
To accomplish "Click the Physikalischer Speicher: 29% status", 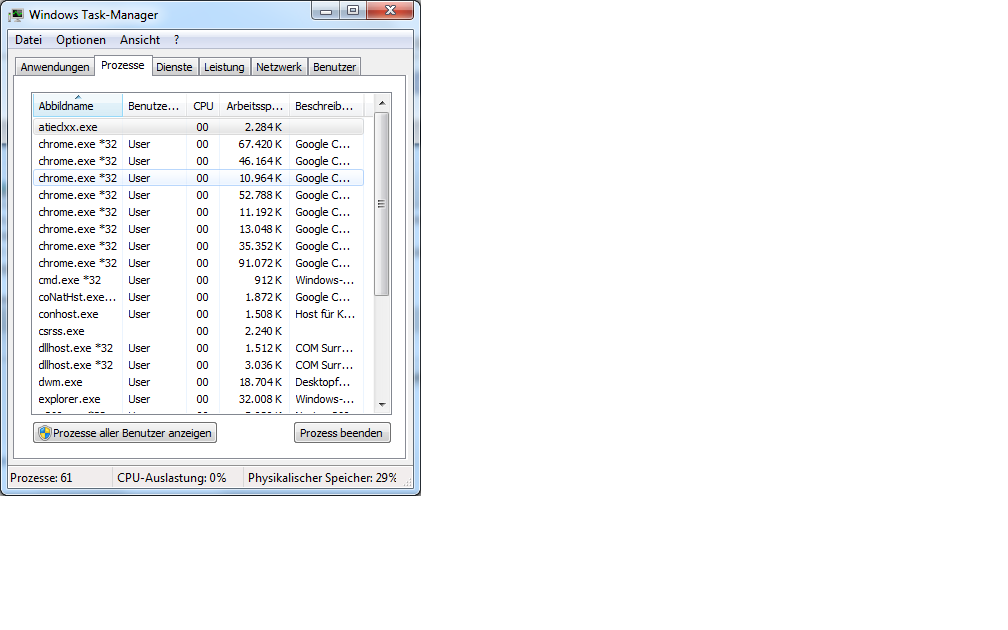I will 322,478.
